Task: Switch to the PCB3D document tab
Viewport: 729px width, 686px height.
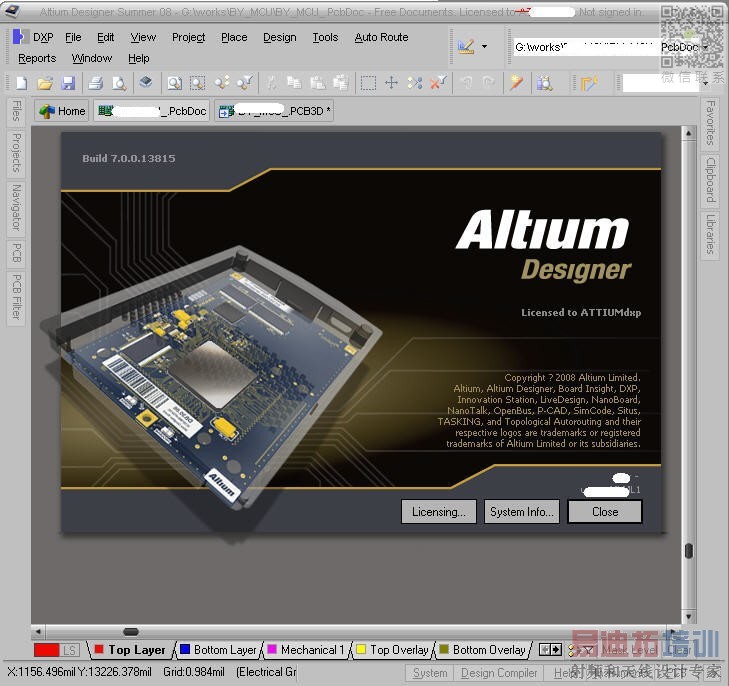Action: pos(273,111)
